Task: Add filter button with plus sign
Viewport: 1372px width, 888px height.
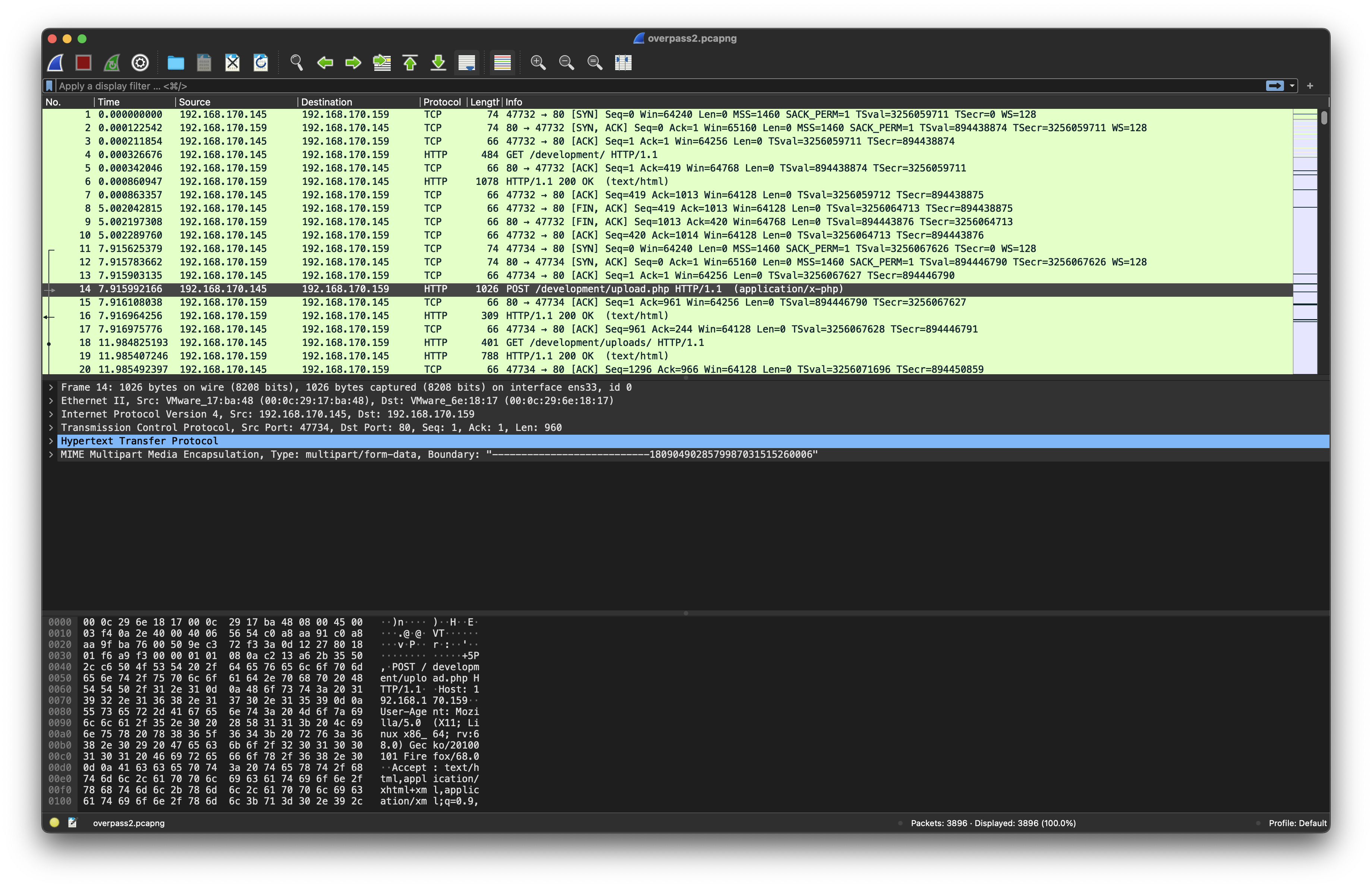Action: 1310,86
